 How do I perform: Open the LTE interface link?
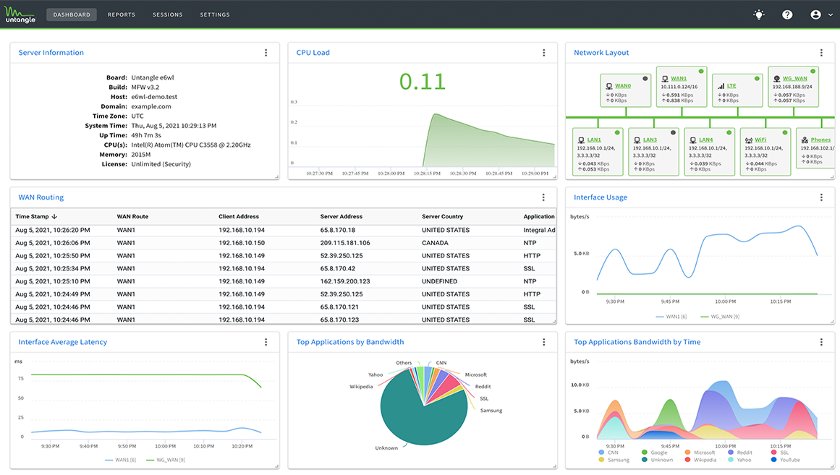coord(732,86)
